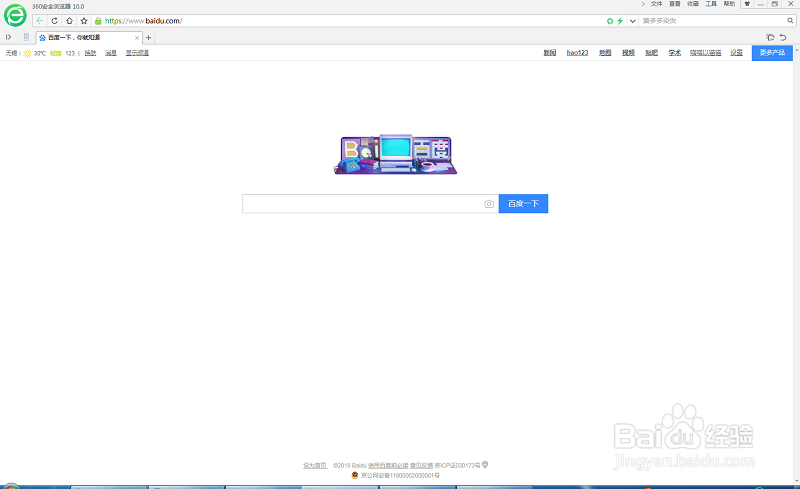The height and width of the screenshot is (489, 800).
Task: Reload the page with refresh icon
Action: [55, 21]
